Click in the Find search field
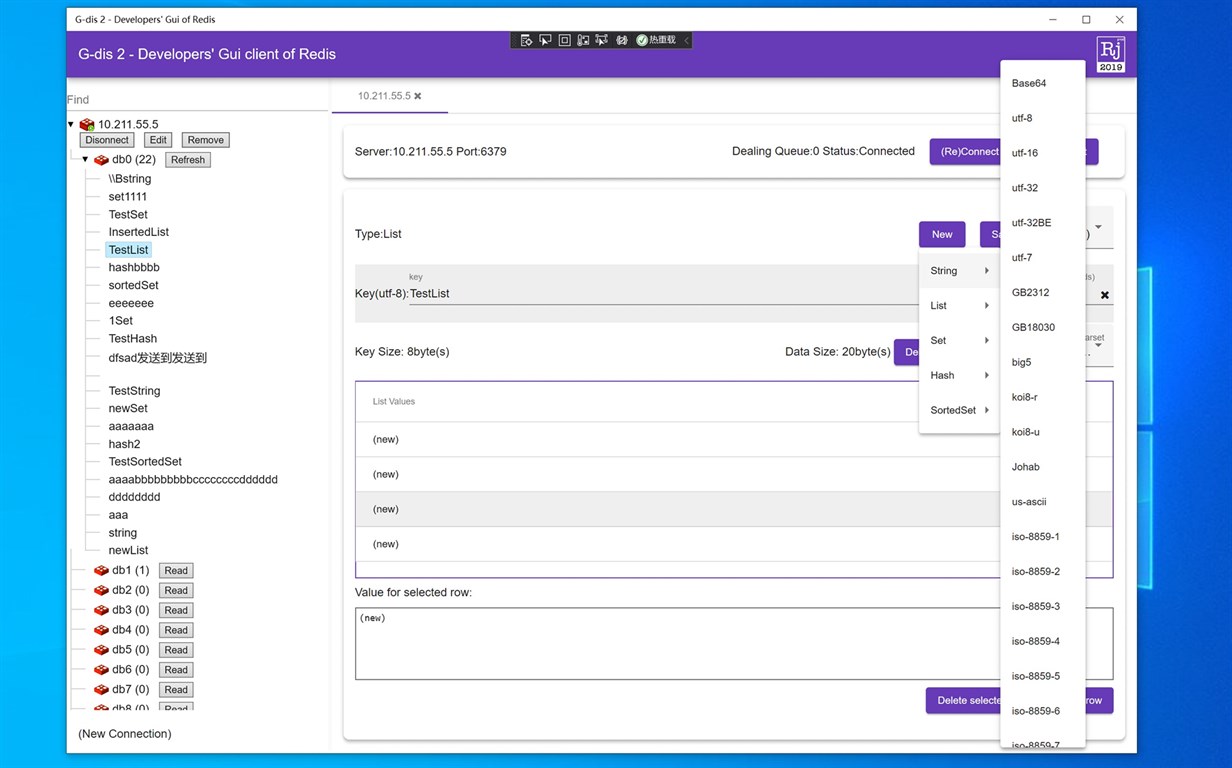 click(x=197, y=100)
